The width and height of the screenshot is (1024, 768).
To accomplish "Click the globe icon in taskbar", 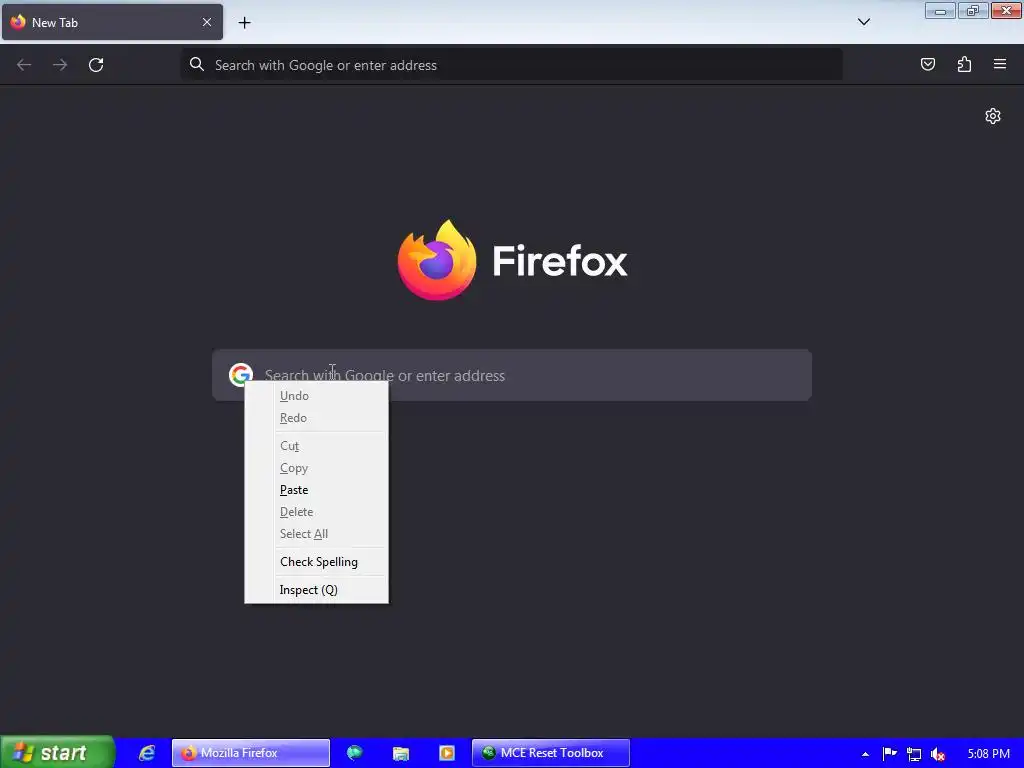I will [x=355, y=753].
